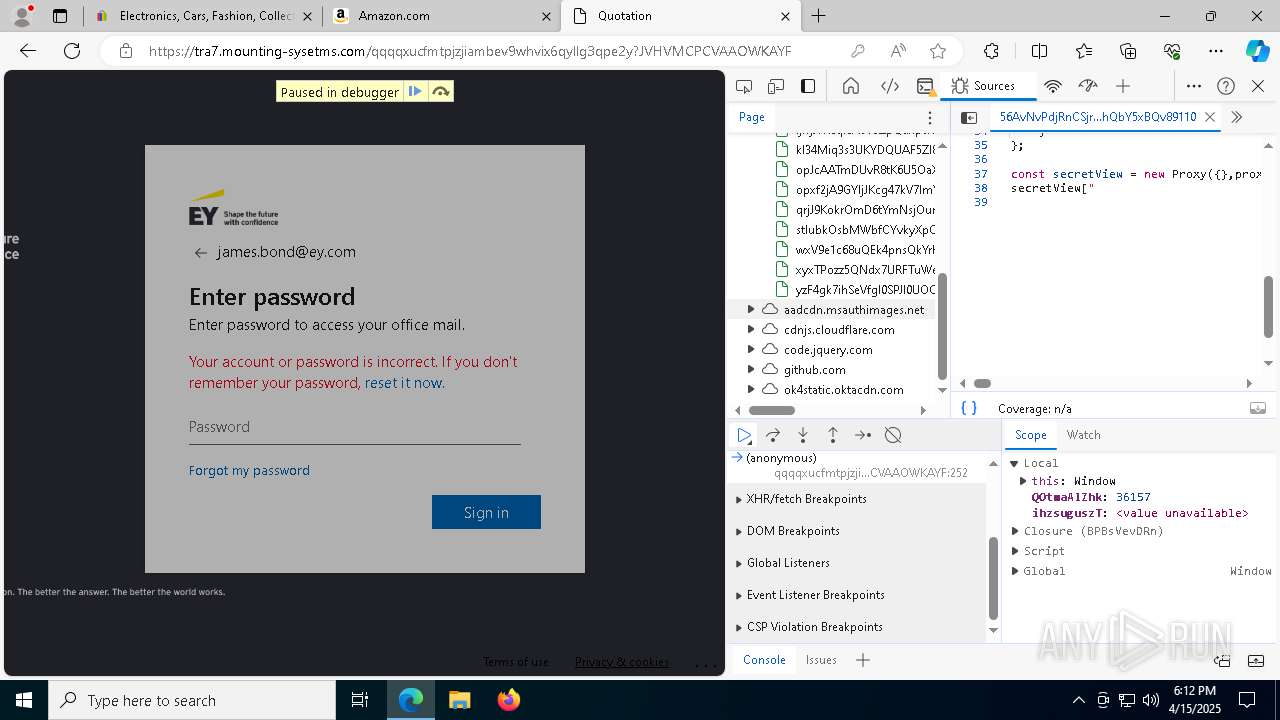Open File Explorer from the taskbar

(x=460, y=700)
